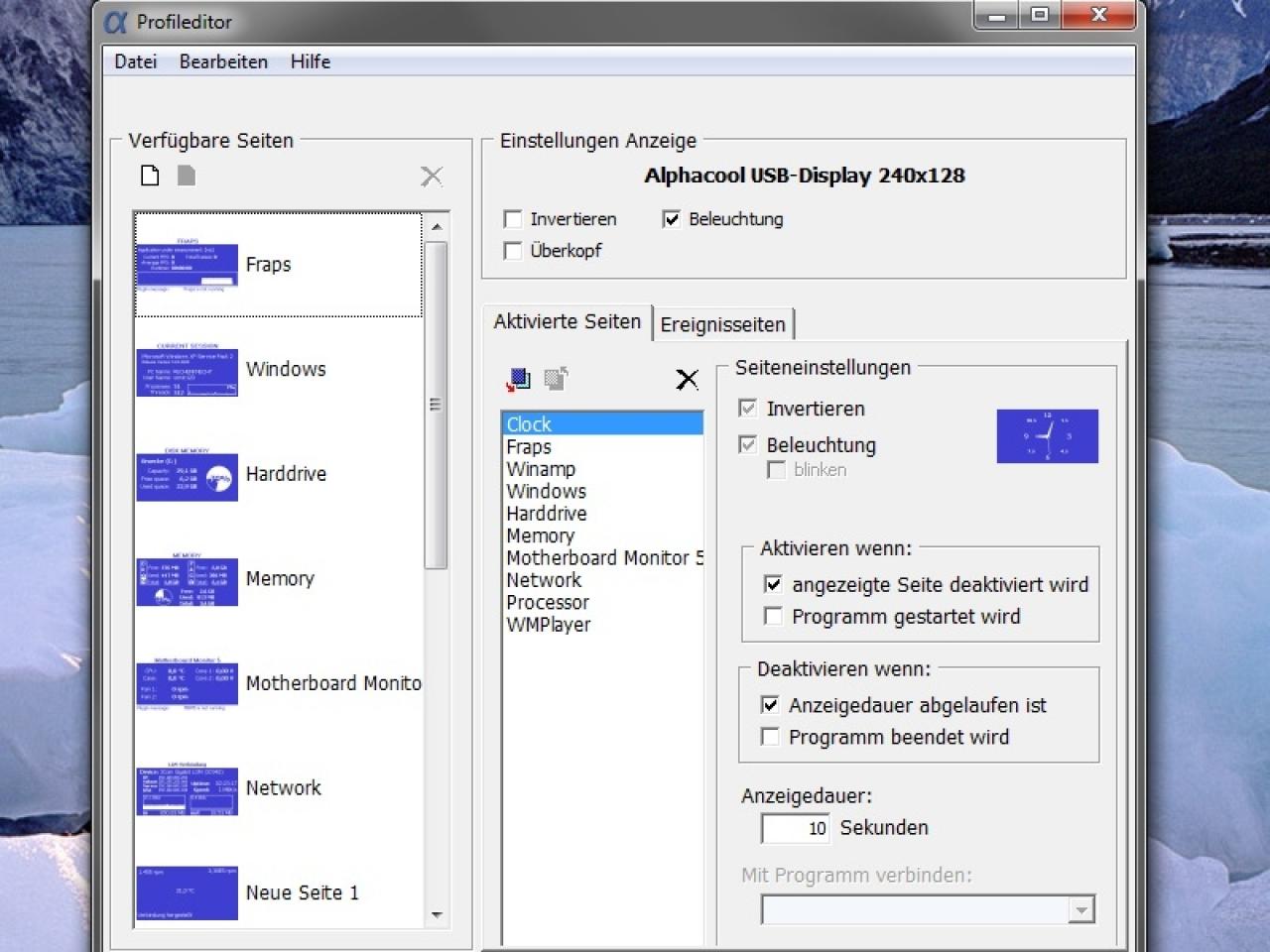
Task: Select Winamp in activated pages list
Action: (x=602, y=469)
